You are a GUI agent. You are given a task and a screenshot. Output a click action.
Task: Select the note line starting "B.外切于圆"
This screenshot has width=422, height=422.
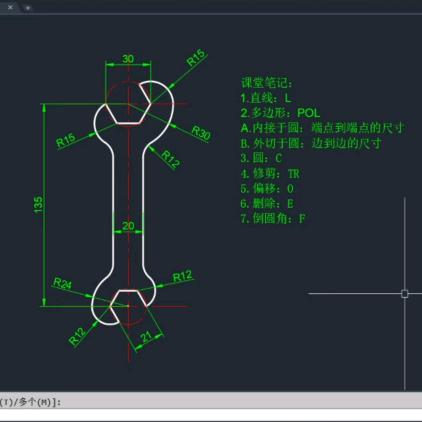(311, 143)
